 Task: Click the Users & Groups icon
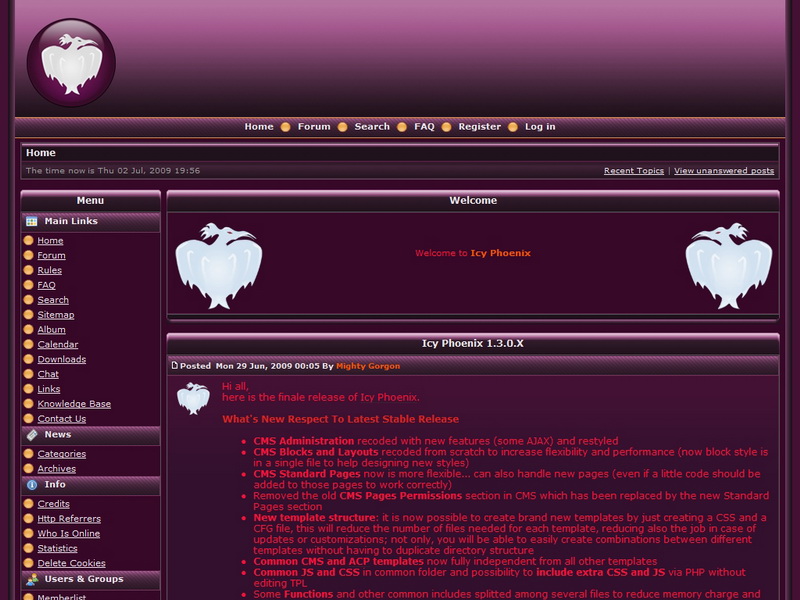[32, 579]
